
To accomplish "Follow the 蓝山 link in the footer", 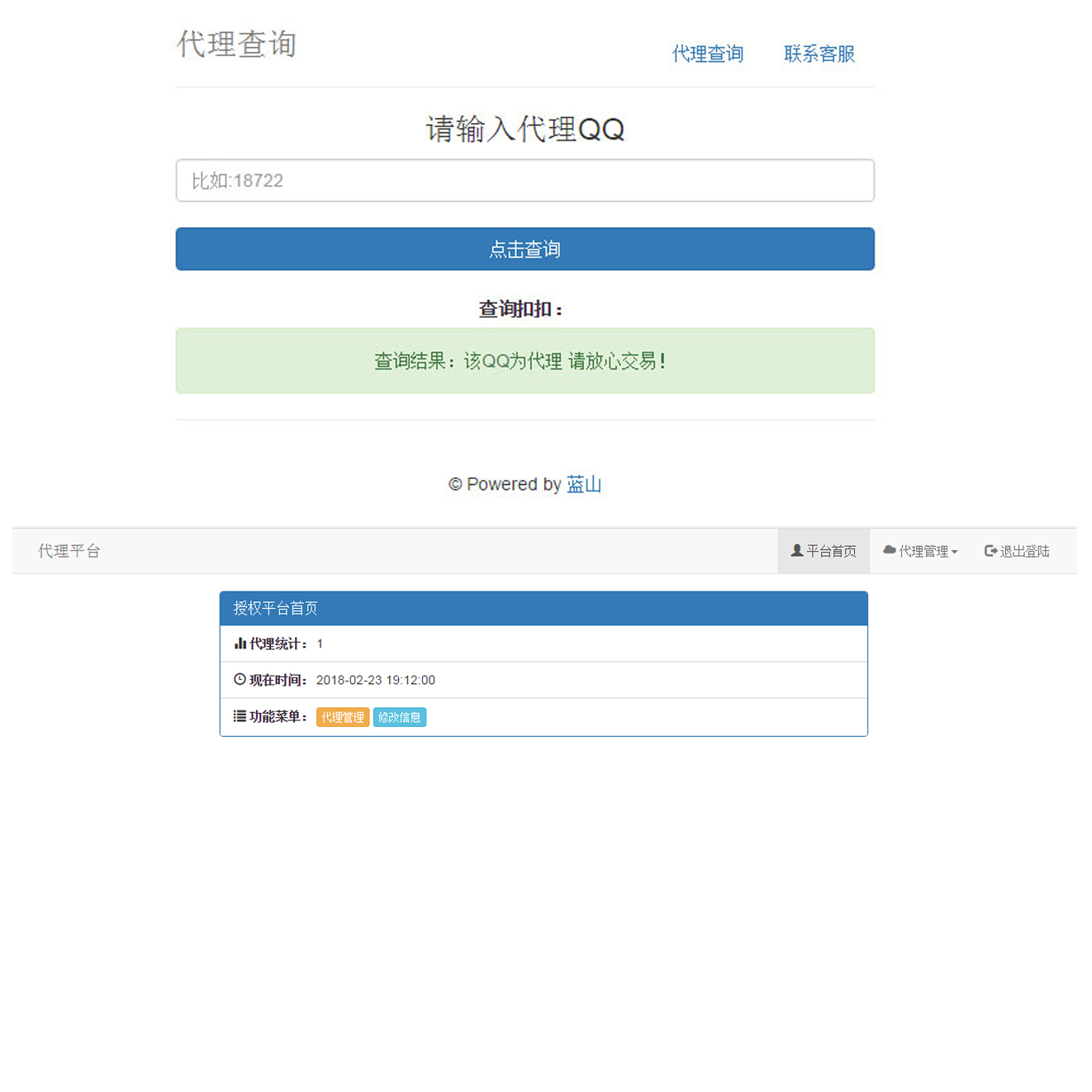I will [x=583, y=484].
